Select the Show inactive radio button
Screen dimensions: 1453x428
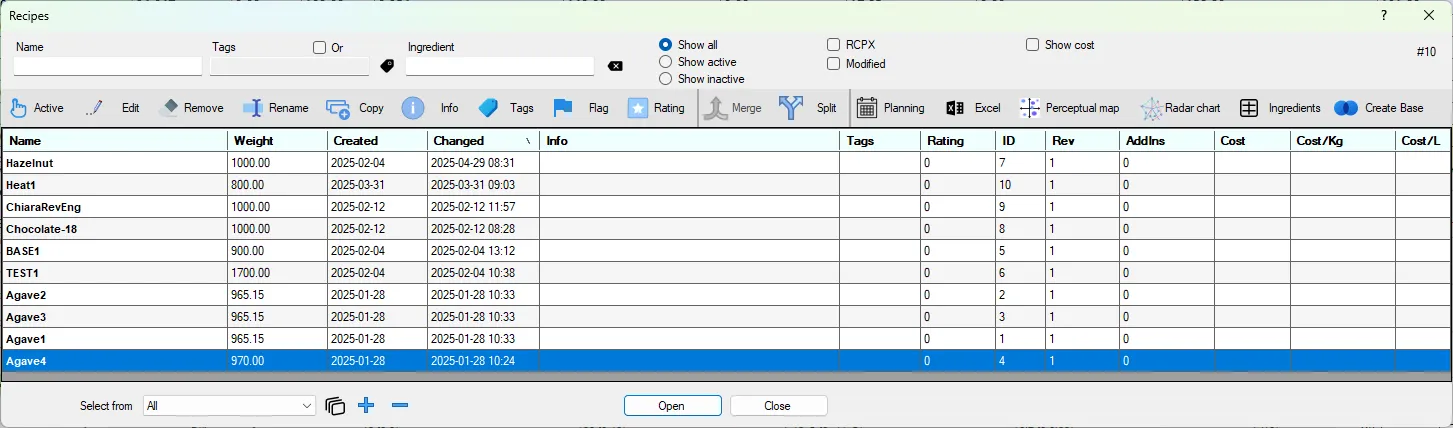(x=665, y=79)
